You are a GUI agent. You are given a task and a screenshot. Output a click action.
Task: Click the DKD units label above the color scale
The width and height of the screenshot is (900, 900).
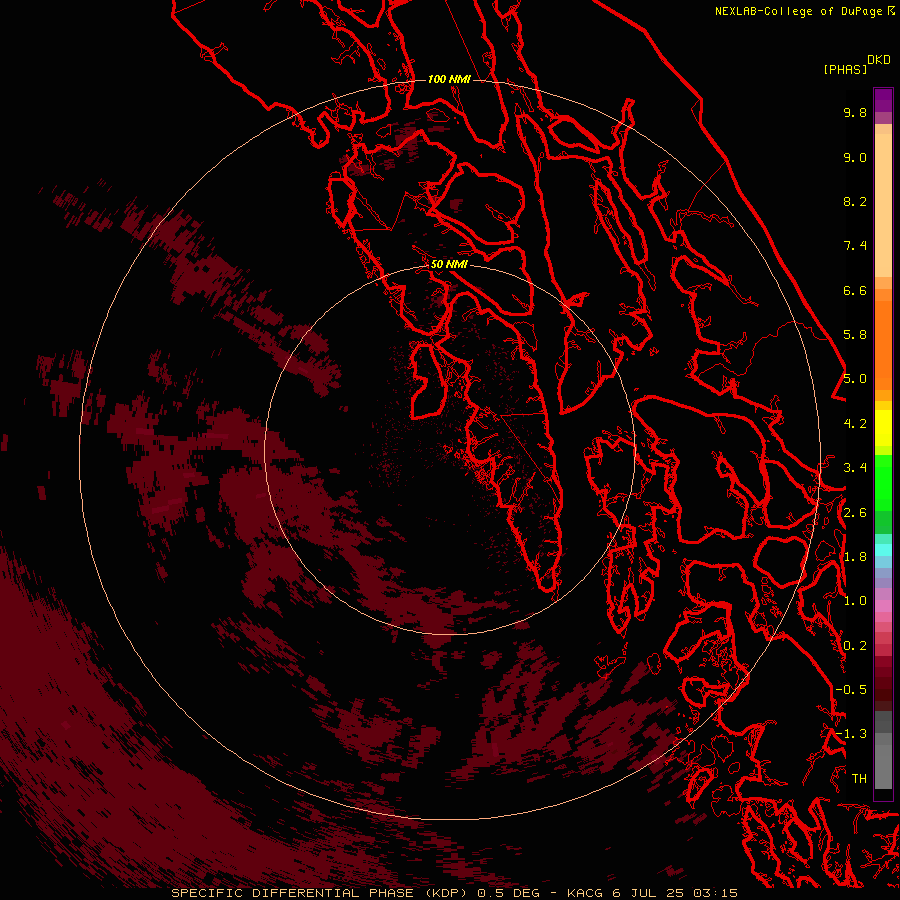tap(879, 60)
